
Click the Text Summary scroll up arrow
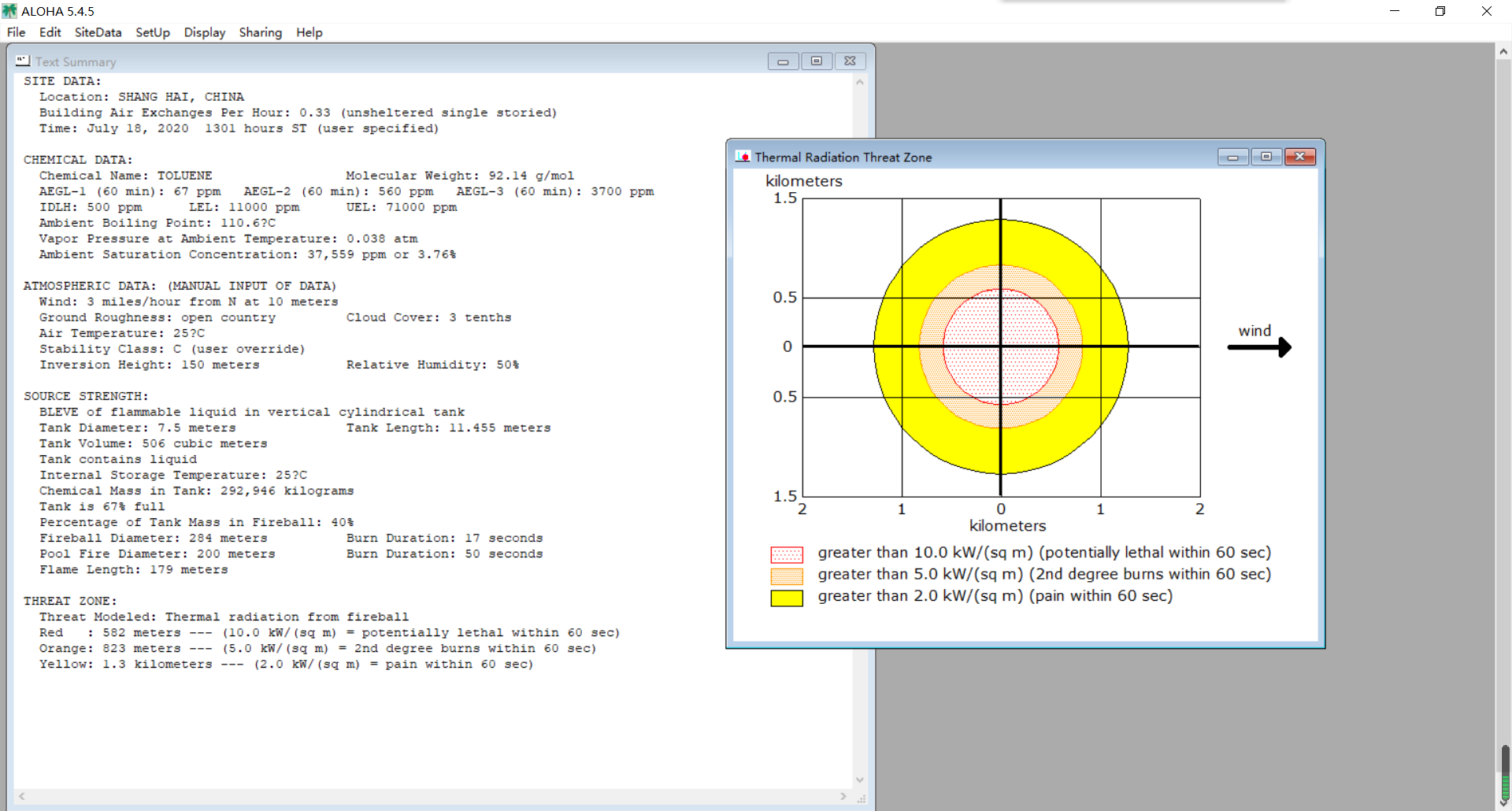[x=860, y=82]
